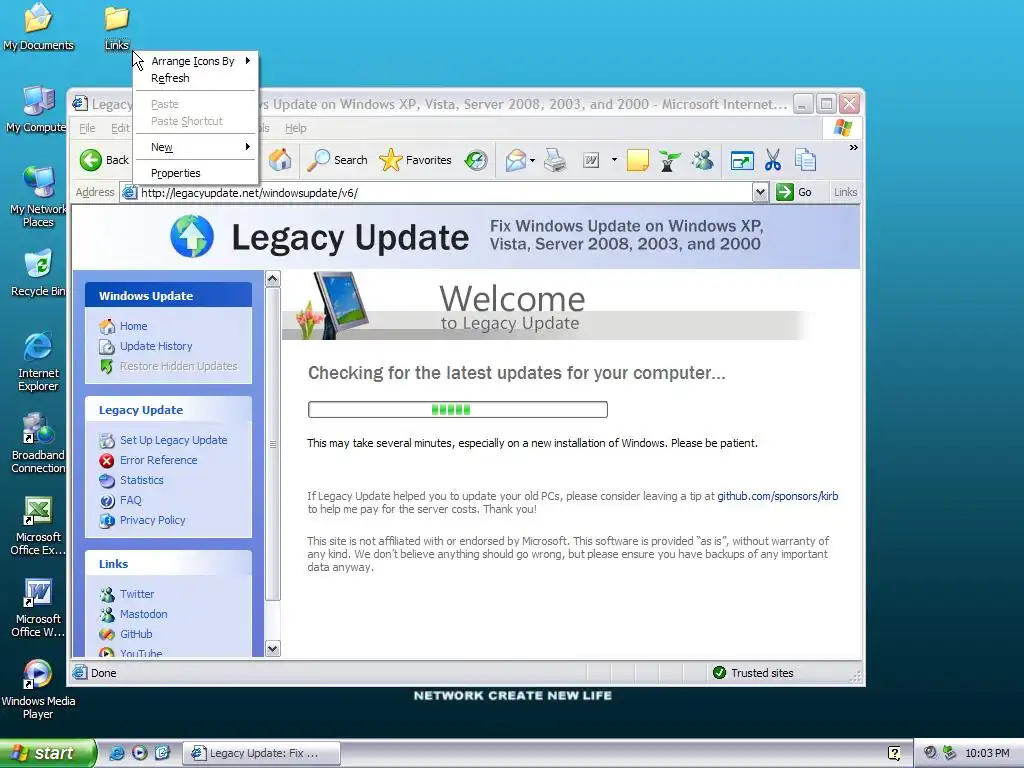Screen dimensions: 1024x768
Task: Open the Word edit icon dropdown arrow
Action: 614,159
